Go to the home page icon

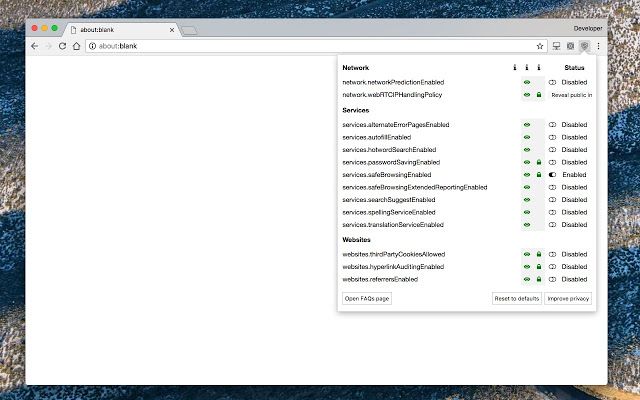coord(76,46)
